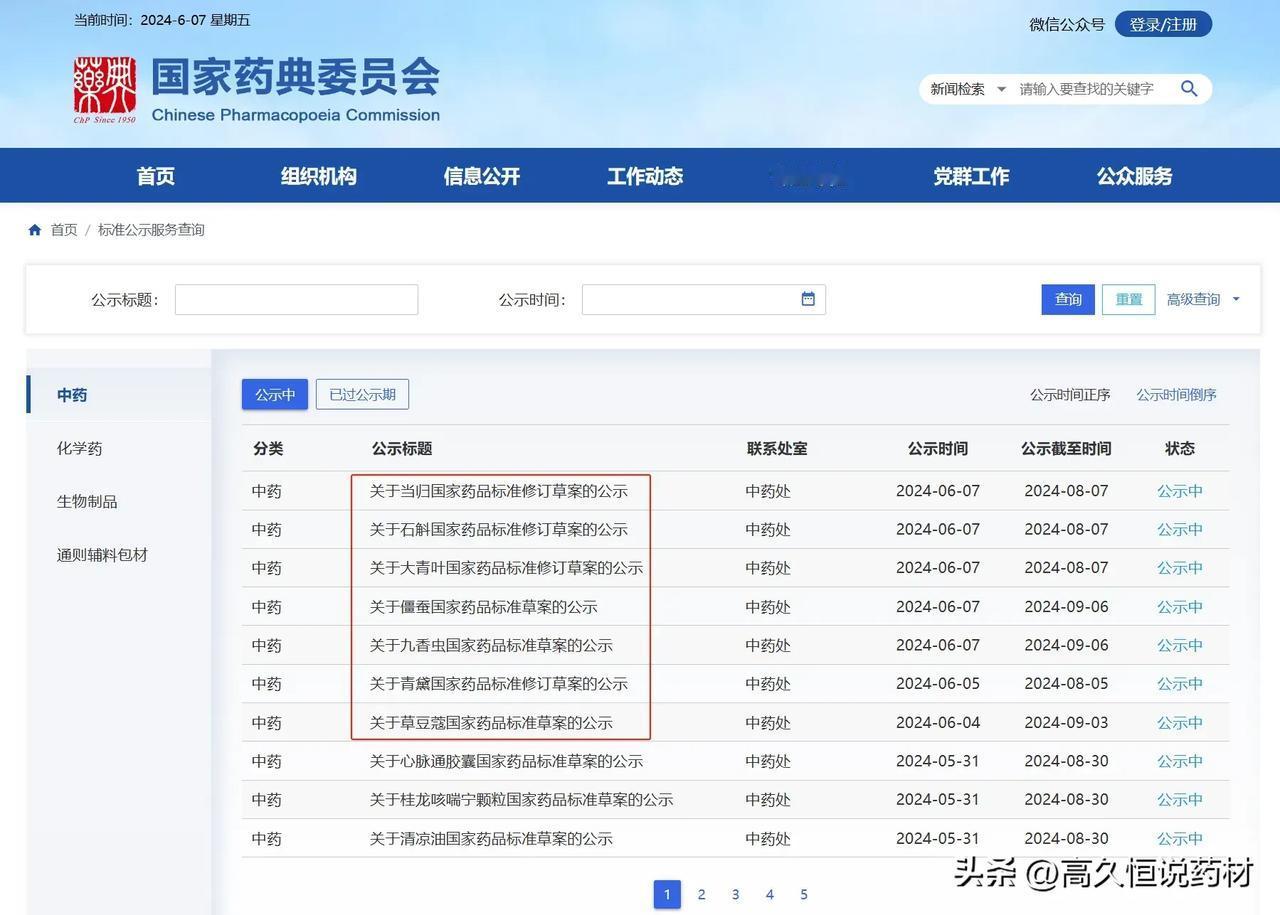Select the 中药 sidebar category
The image size is (1280, 915).
[x=72, y=395]
